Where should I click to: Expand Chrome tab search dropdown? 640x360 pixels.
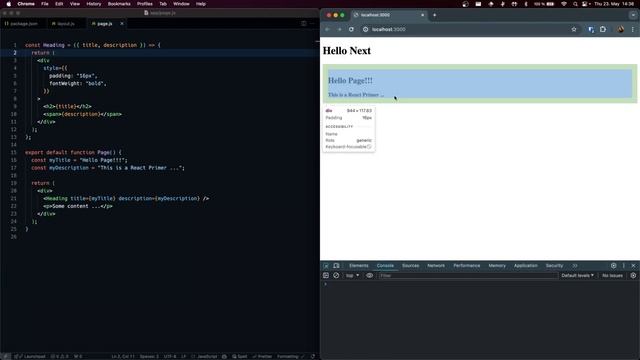(x=633, y=15)
